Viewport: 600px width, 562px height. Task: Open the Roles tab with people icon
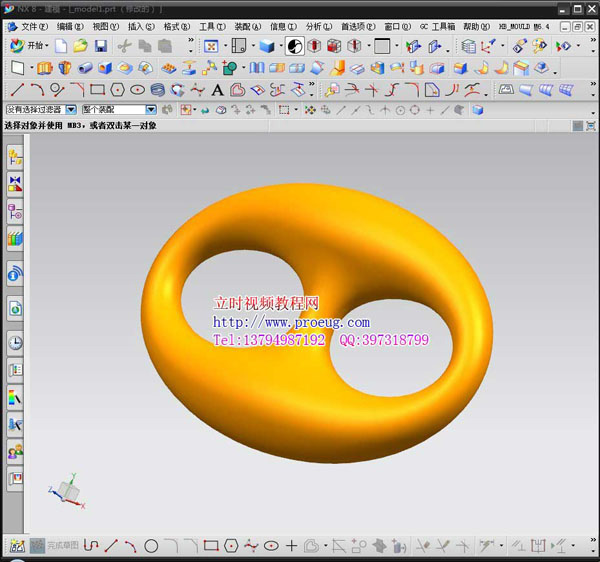pyautogui.click(x=15, y=452)
